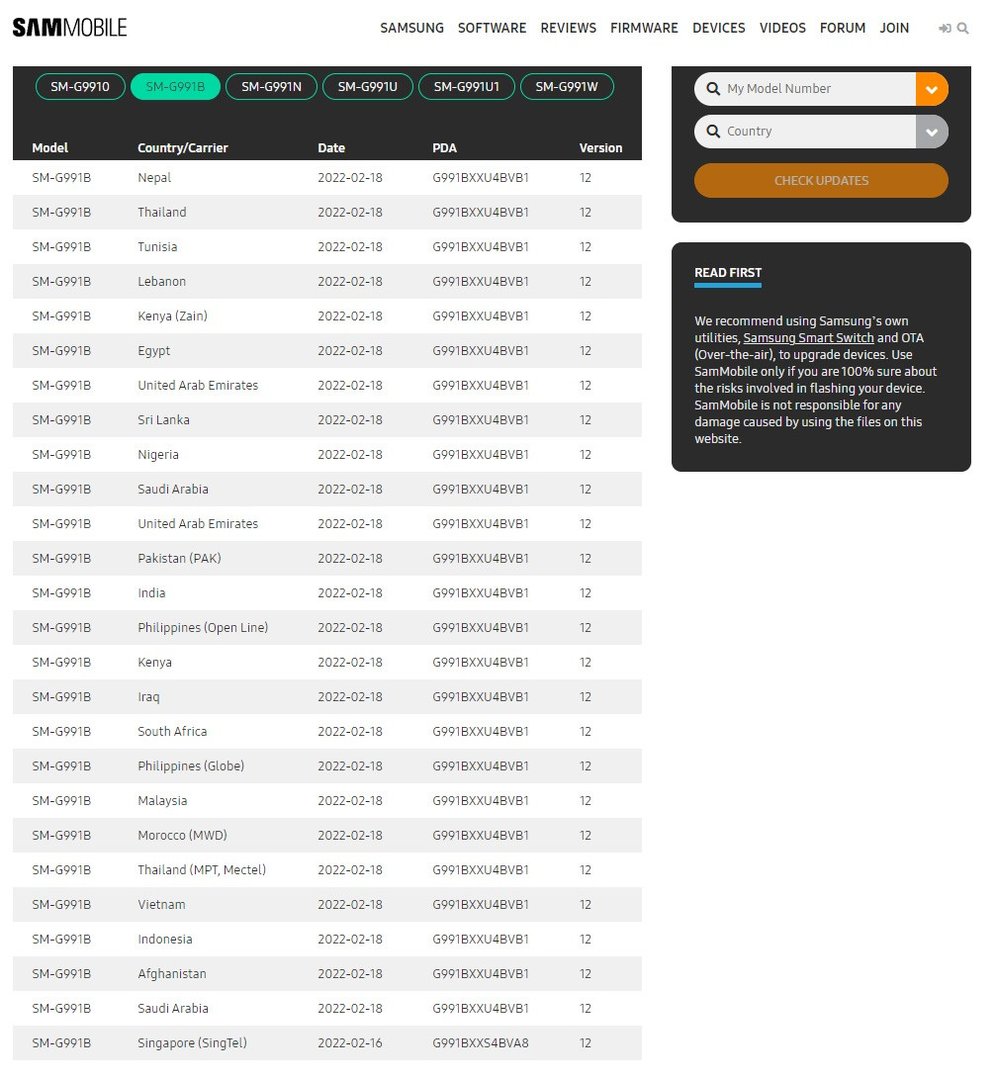This screenshot has height=1080, width=995.
Task: Open the Philippines (Globe) row
Action: tap(327, 766)
